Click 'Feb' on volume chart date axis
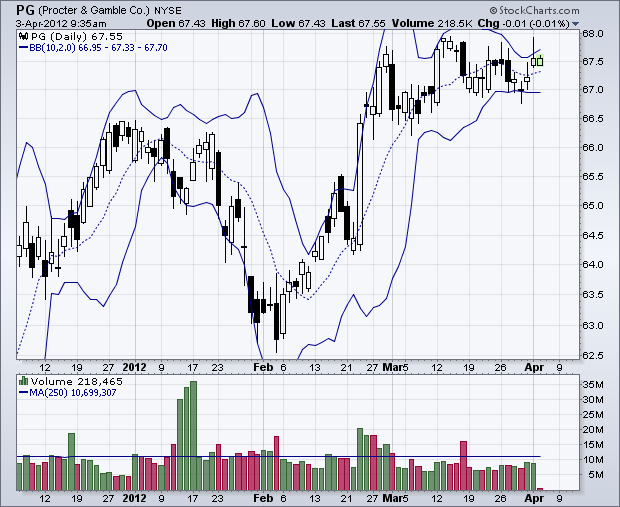 263,498
